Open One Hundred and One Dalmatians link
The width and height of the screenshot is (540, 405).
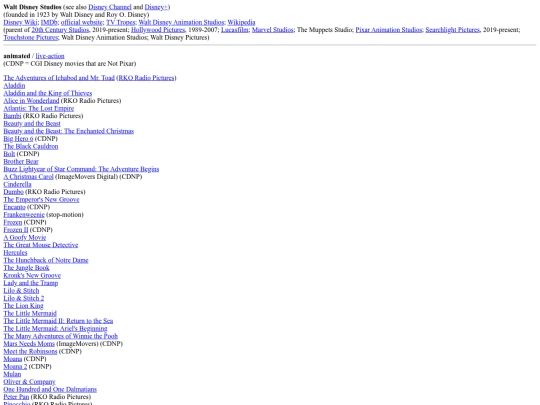(50, 389)
